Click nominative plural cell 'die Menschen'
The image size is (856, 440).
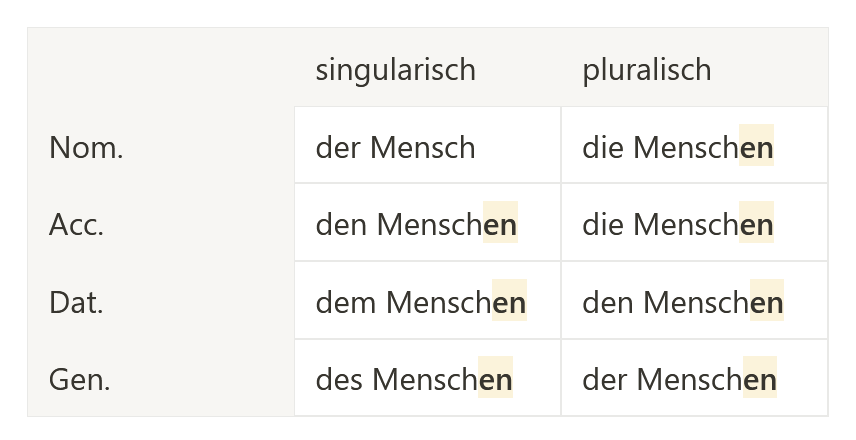[x=694, y=145]
